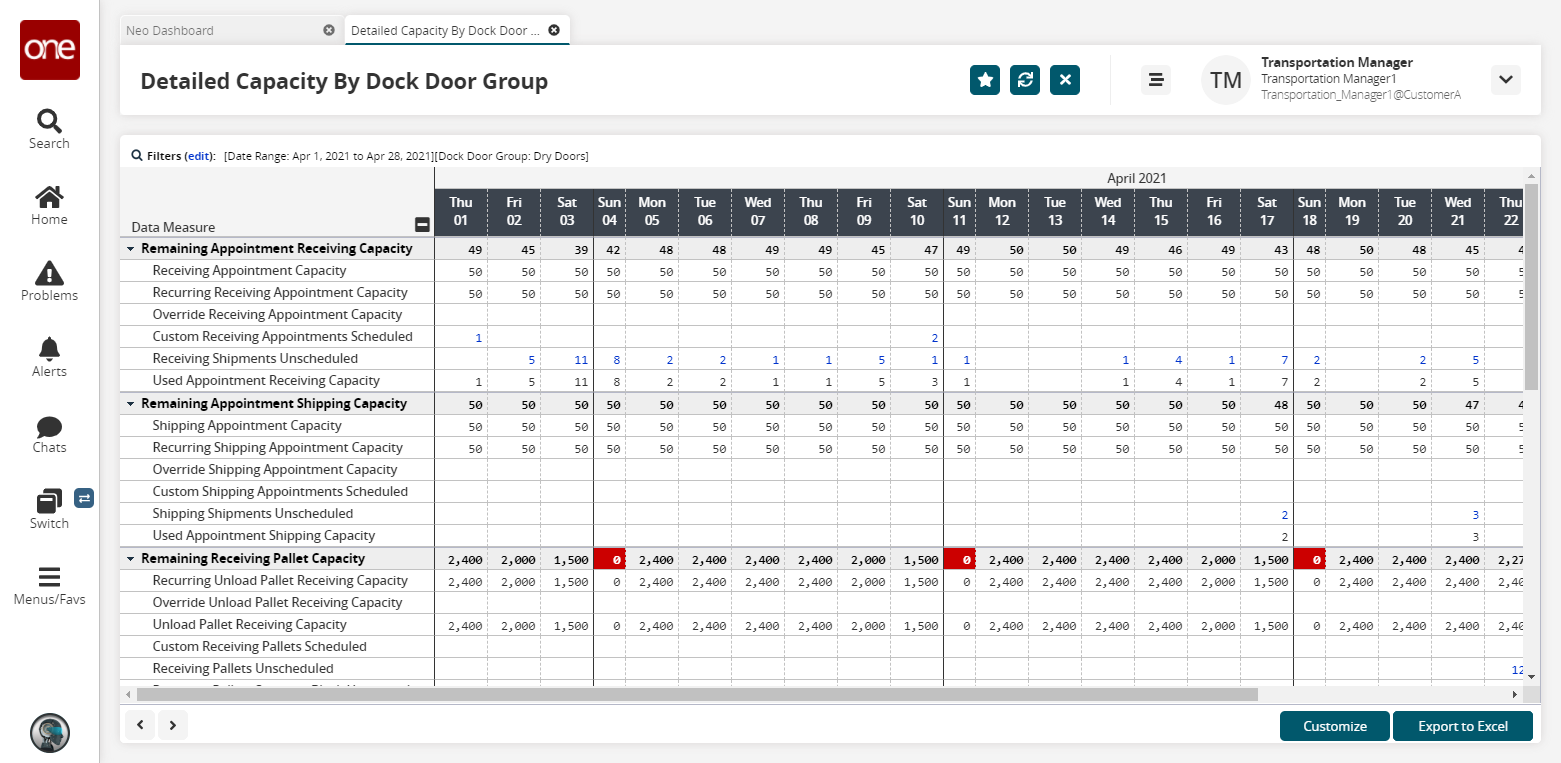Screen dimensions: 1561x763
Task: Close the Detailed Capacity By Dock Door tab
Action: coord(554,31)
